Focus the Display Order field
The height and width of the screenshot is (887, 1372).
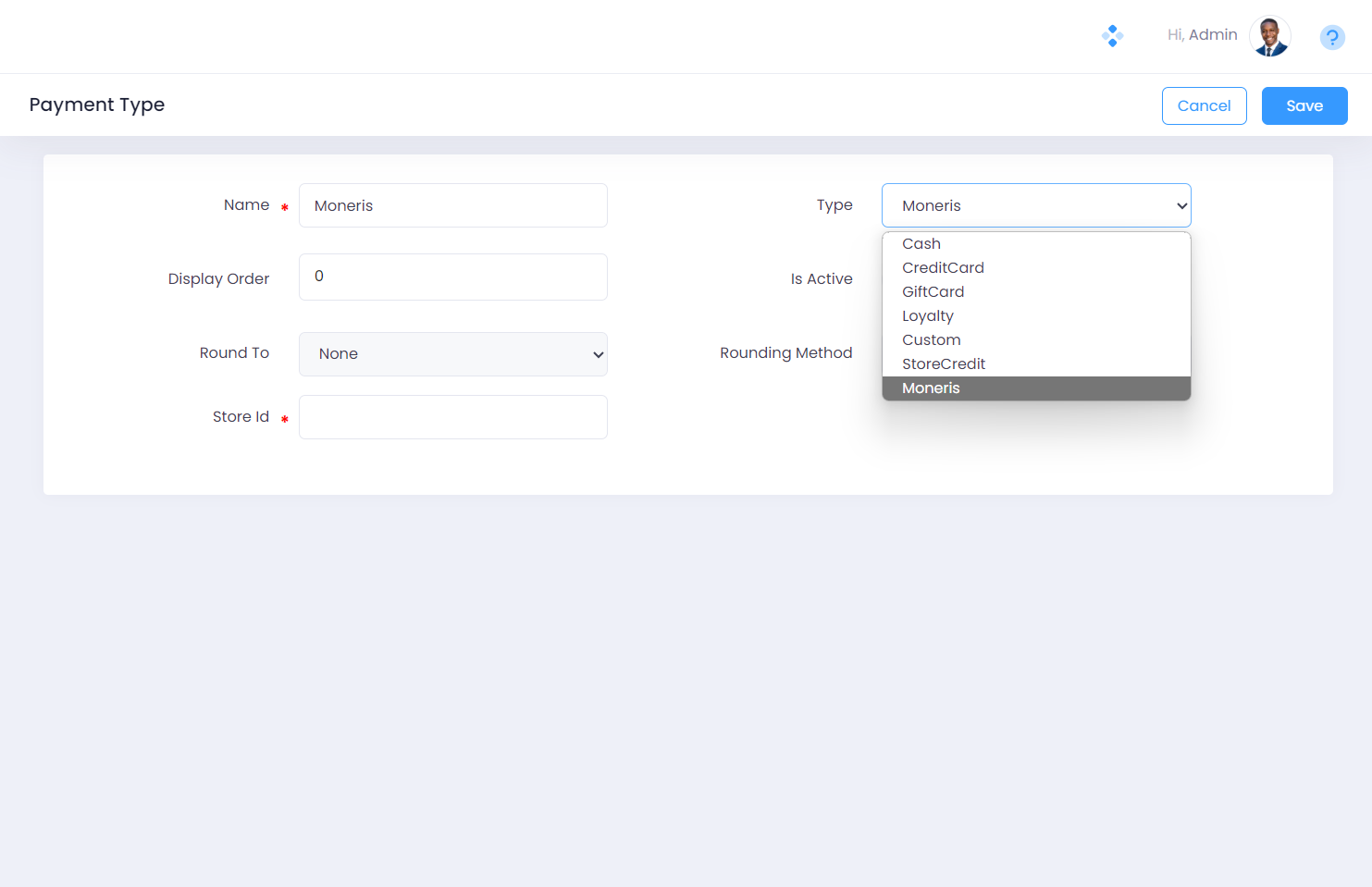pyautogui.click(x=452, y=277)
